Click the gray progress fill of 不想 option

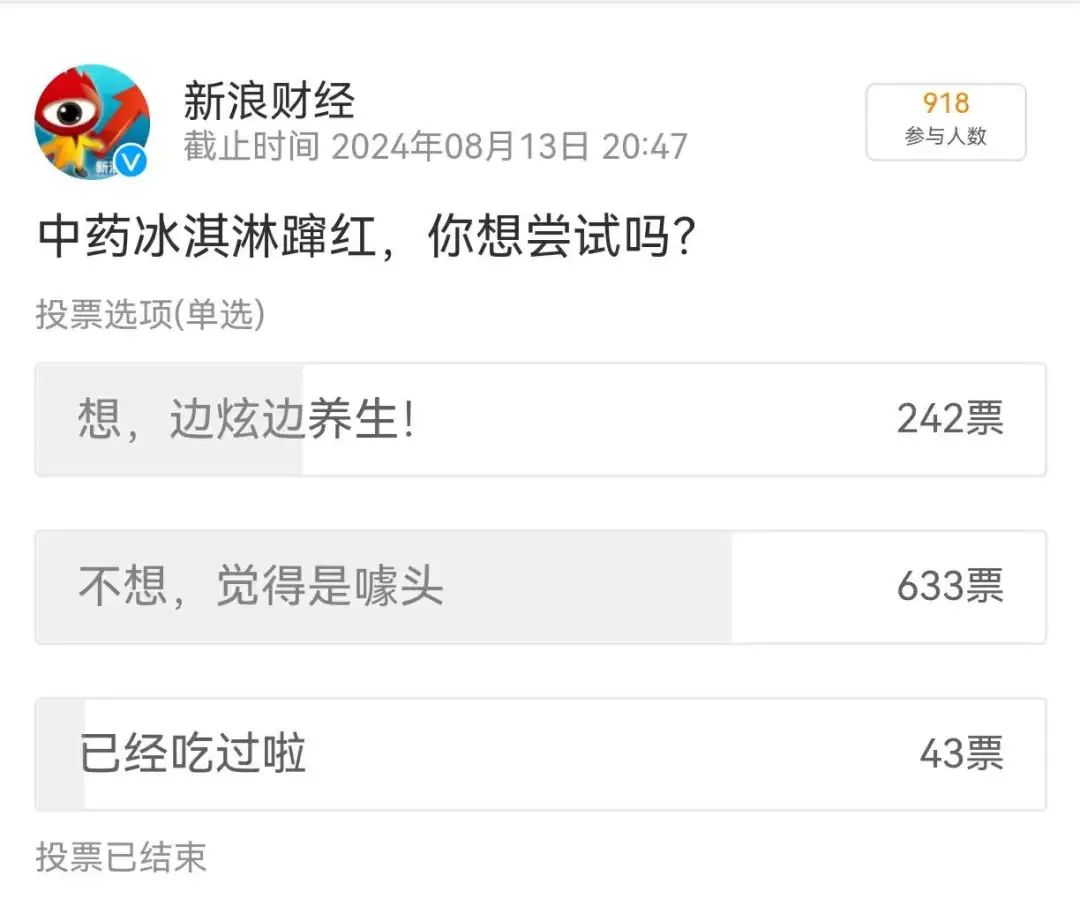click(x=384, y=587)
